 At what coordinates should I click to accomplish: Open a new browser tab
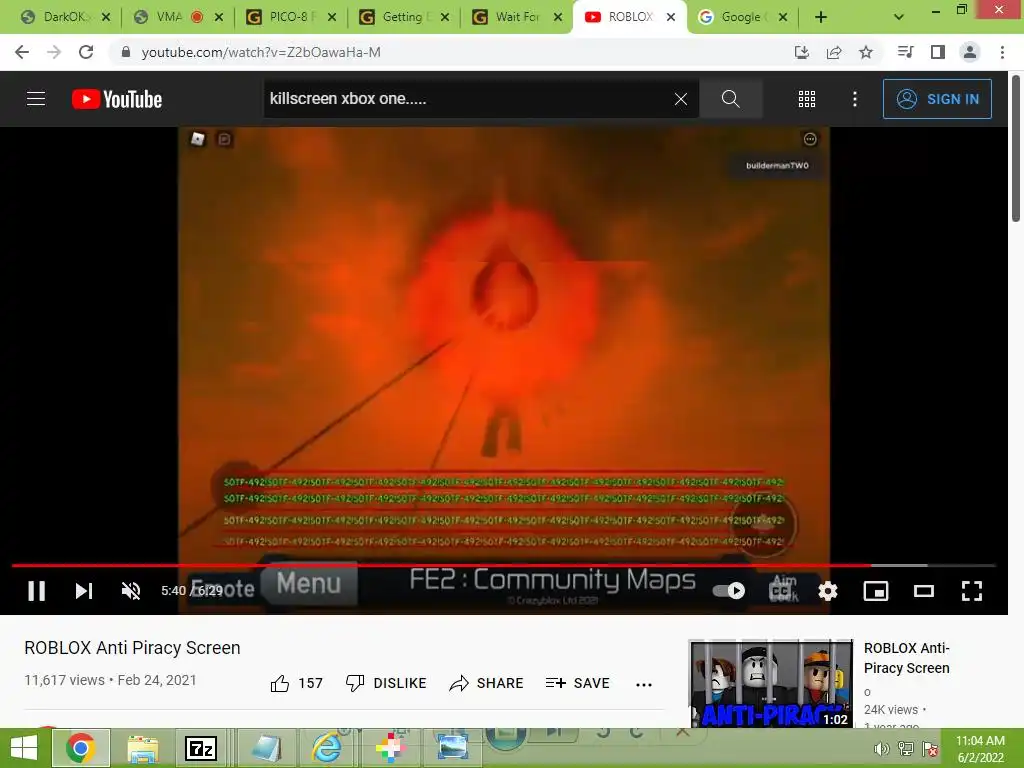(x=821, y=18)
